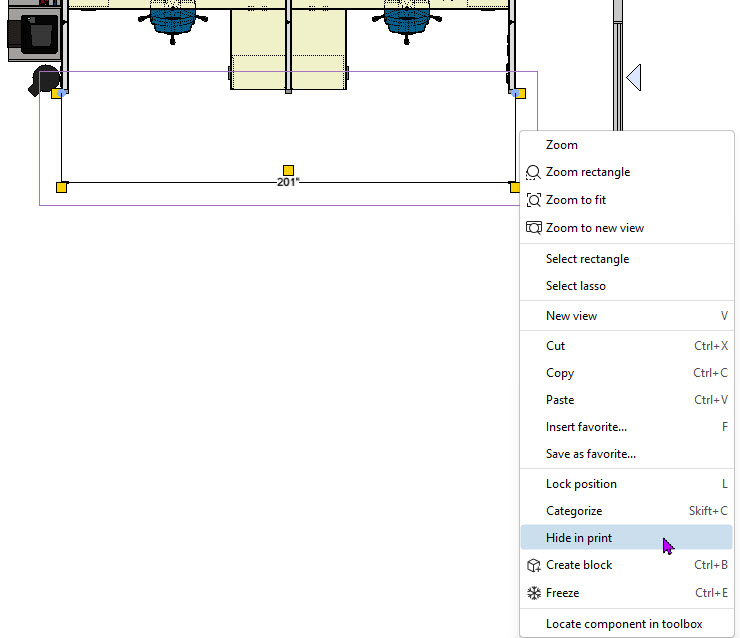Open Categorize option
This screenshot has height=638, width=740.
(x=626, y=511)
